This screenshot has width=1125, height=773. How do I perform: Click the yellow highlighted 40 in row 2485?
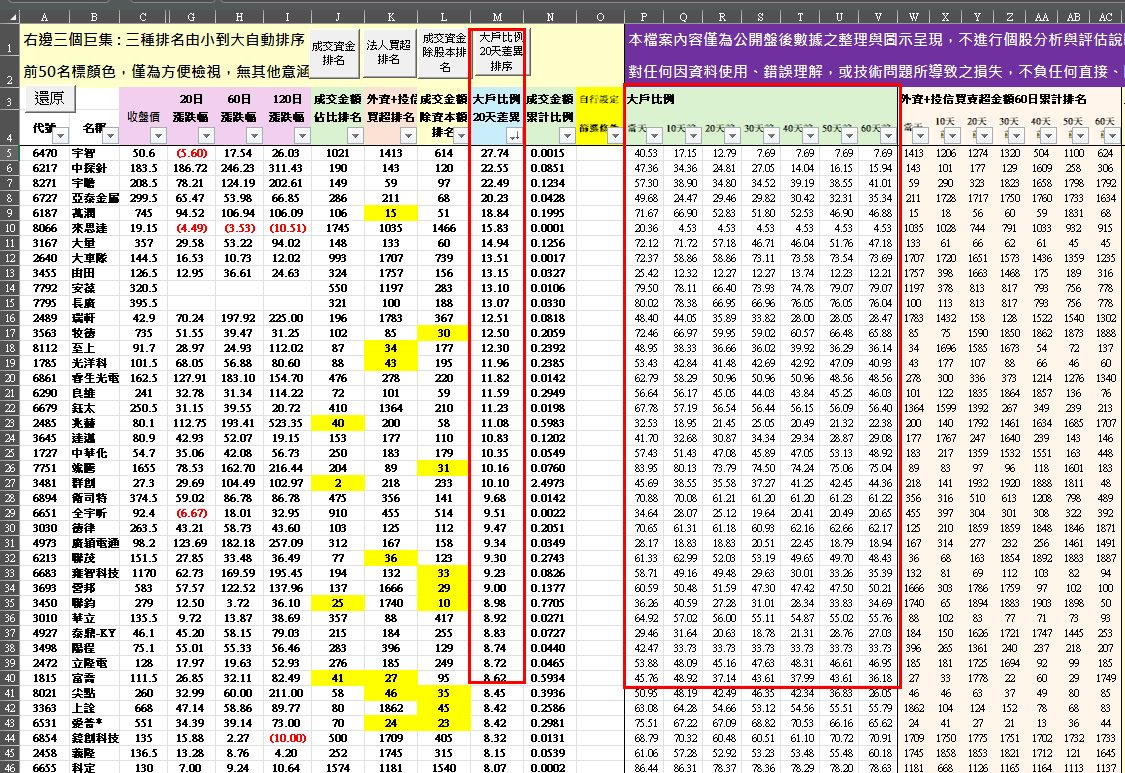pos(337,423)
